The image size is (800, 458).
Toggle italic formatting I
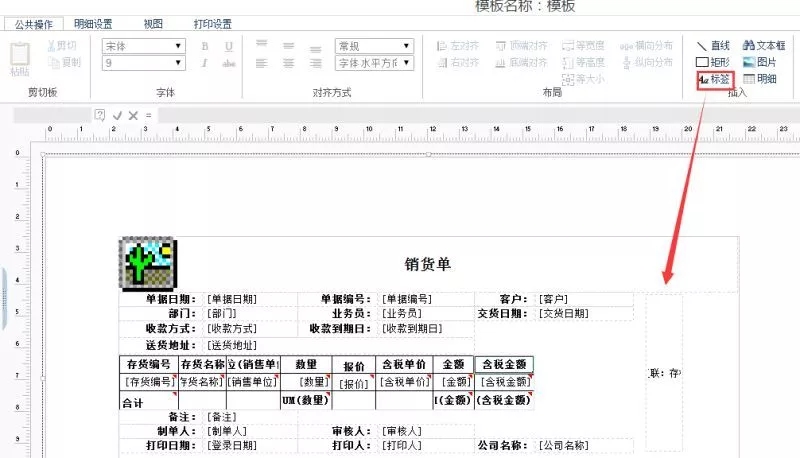click(x=204, y=63)
